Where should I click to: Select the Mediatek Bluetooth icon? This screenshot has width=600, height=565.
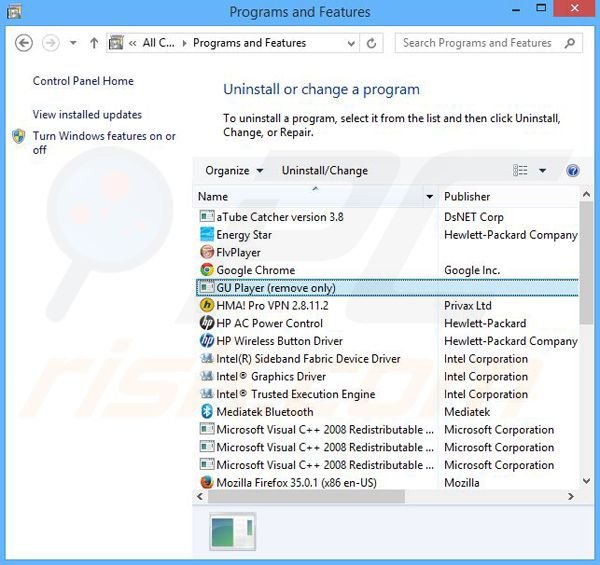[x=207, y=412]
